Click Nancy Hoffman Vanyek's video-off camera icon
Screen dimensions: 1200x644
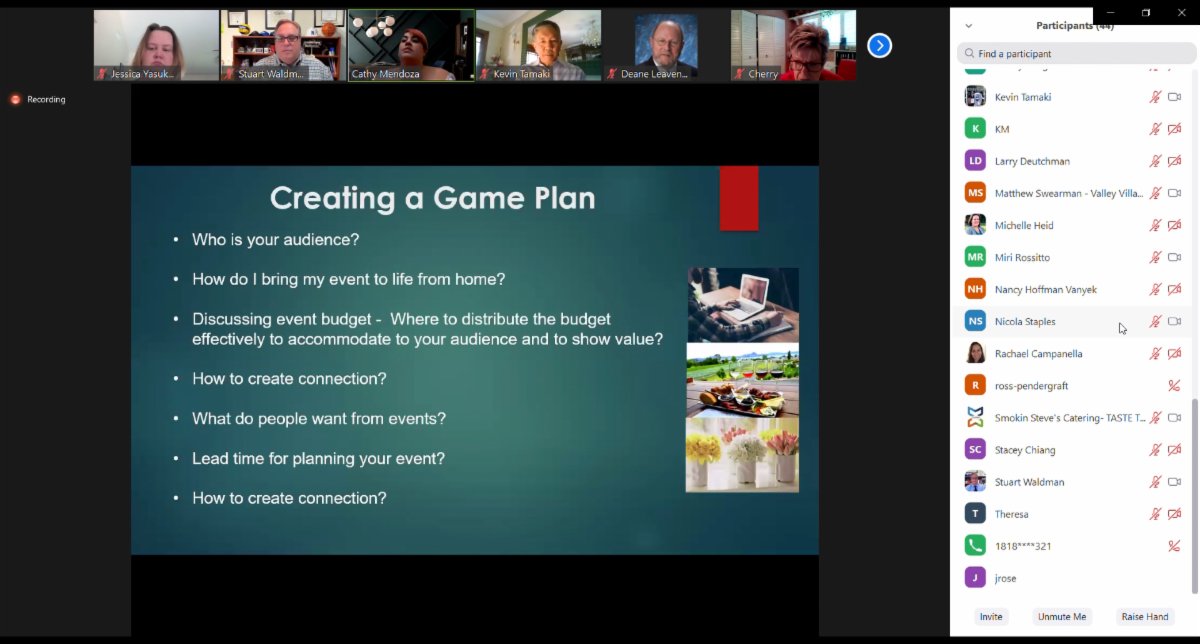(x=1175, y=289)
